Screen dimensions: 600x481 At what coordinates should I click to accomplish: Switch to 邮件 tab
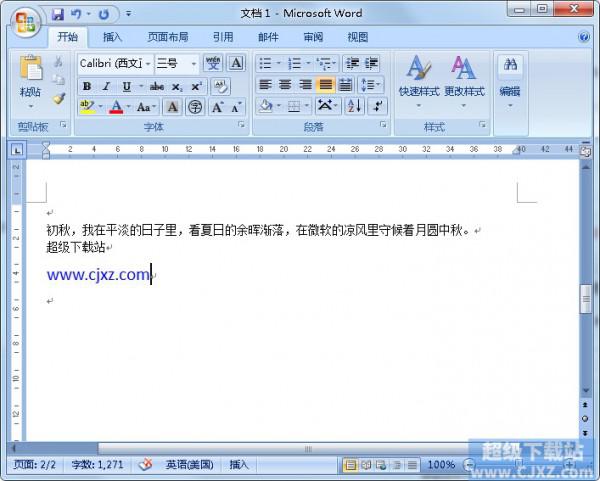(x=268, y=37)
